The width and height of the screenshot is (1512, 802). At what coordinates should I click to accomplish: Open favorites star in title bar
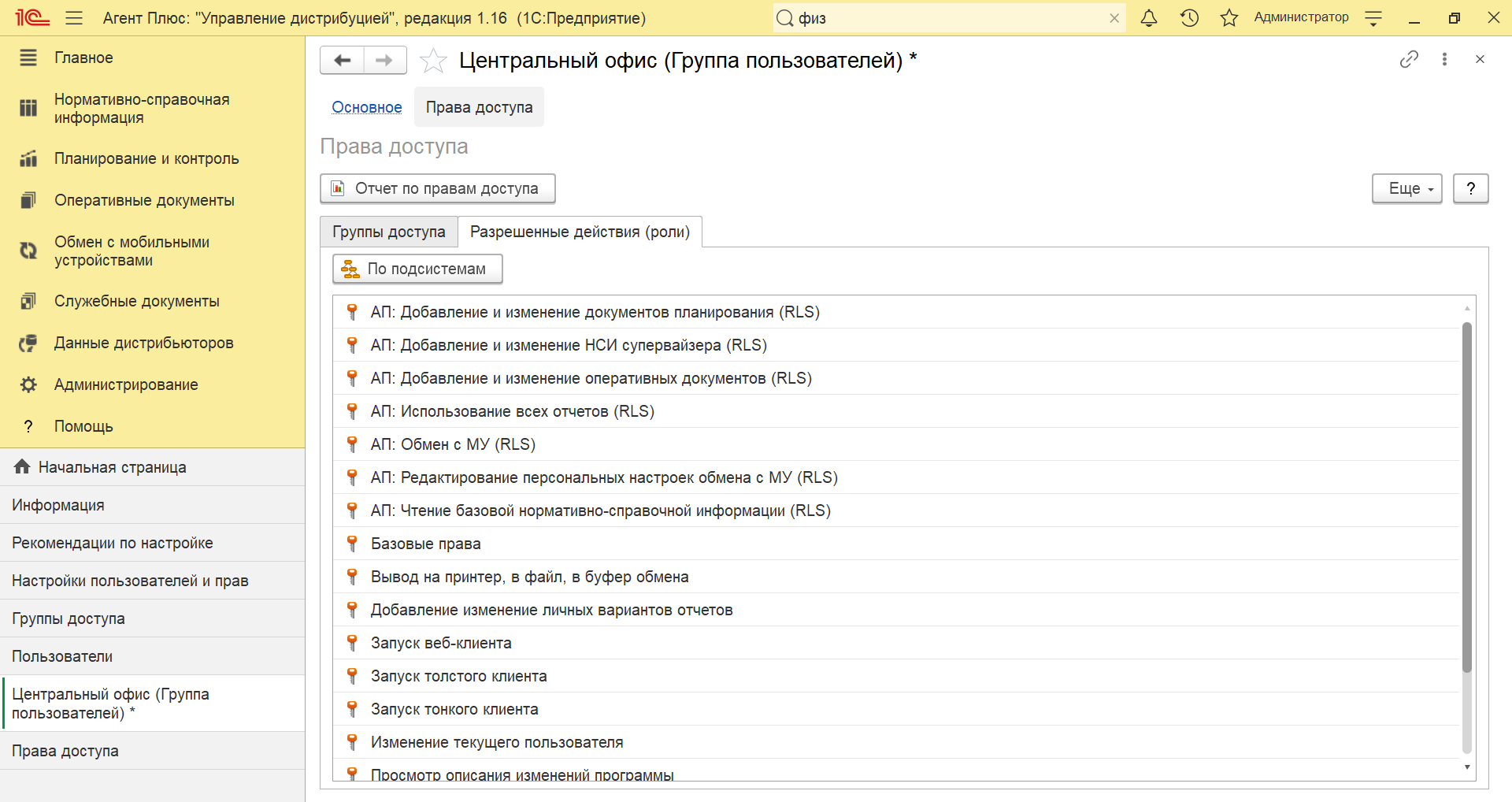(1228, 18)
